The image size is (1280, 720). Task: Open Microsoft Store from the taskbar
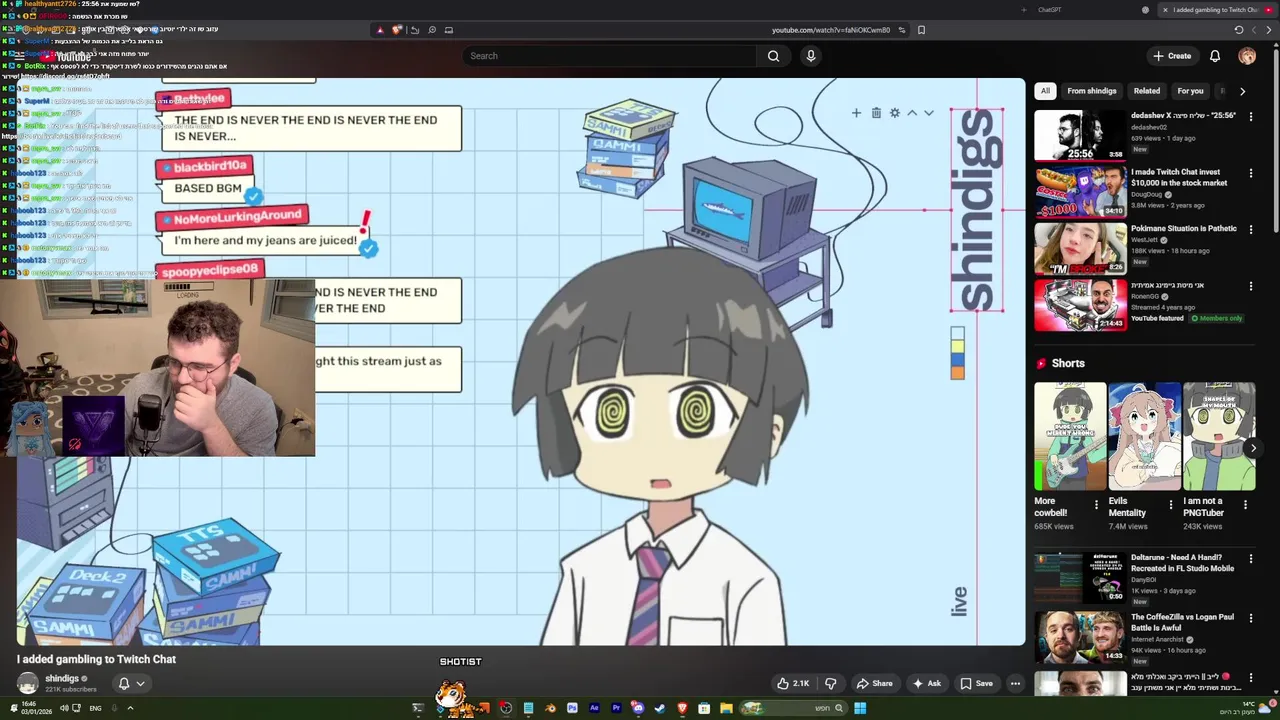[704, 708]
